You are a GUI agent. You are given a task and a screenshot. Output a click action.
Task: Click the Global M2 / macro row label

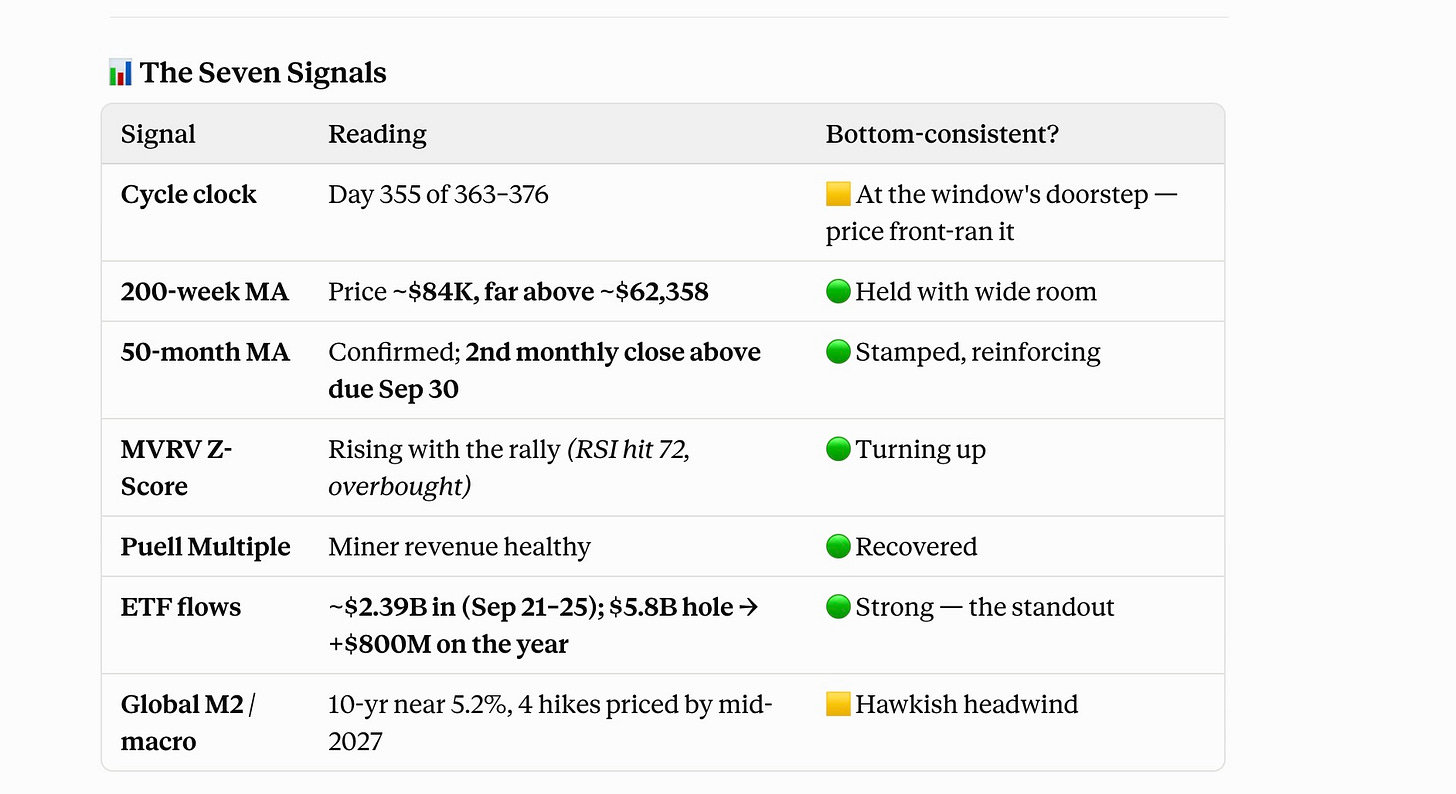189,723
